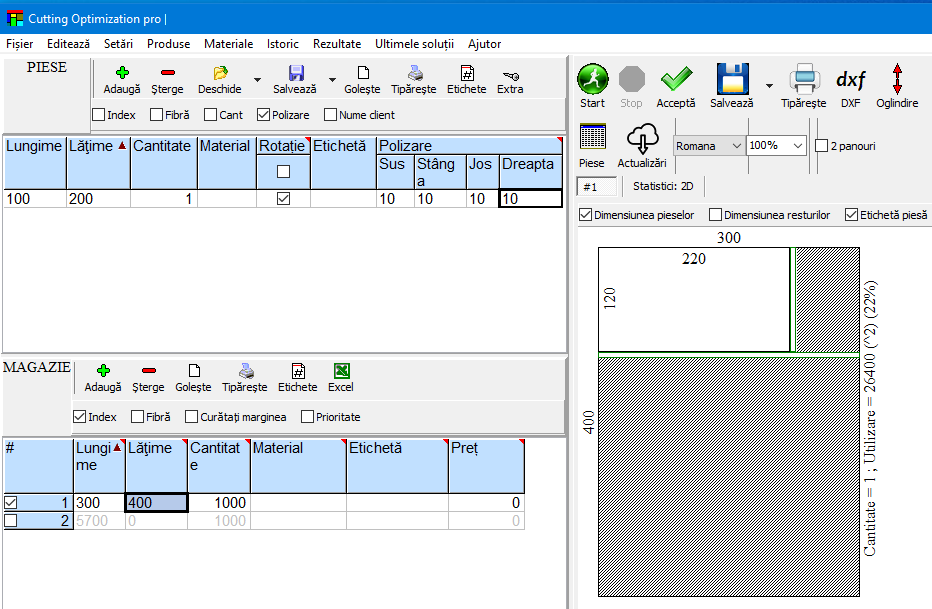Open Actualizări cloud download icon
The width and height of the screenshot is (932, 609).
[641, 139]
